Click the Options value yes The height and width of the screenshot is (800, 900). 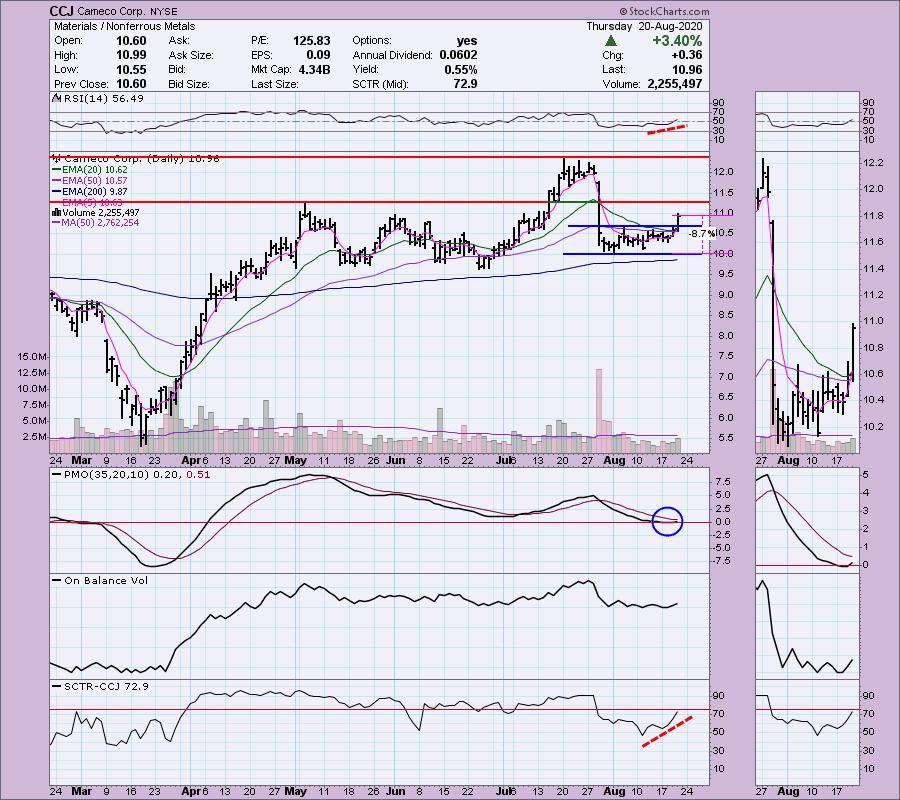(x=467, y=41)
